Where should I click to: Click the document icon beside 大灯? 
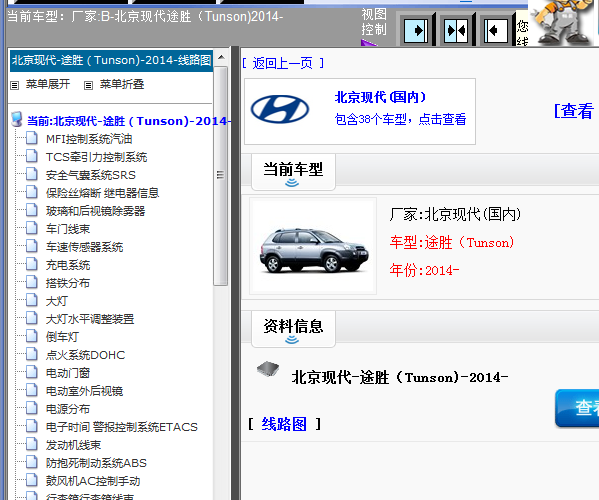32,300
